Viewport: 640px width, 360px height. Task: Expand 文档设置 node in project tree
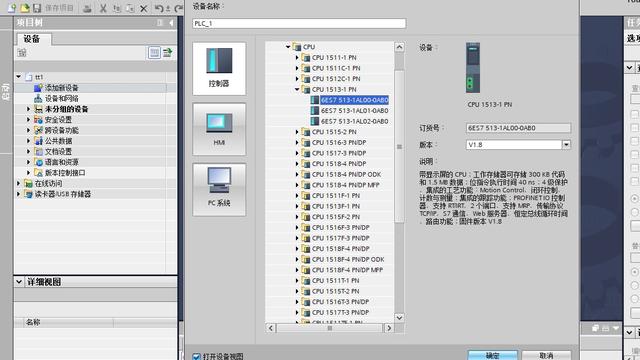[28, 151]
